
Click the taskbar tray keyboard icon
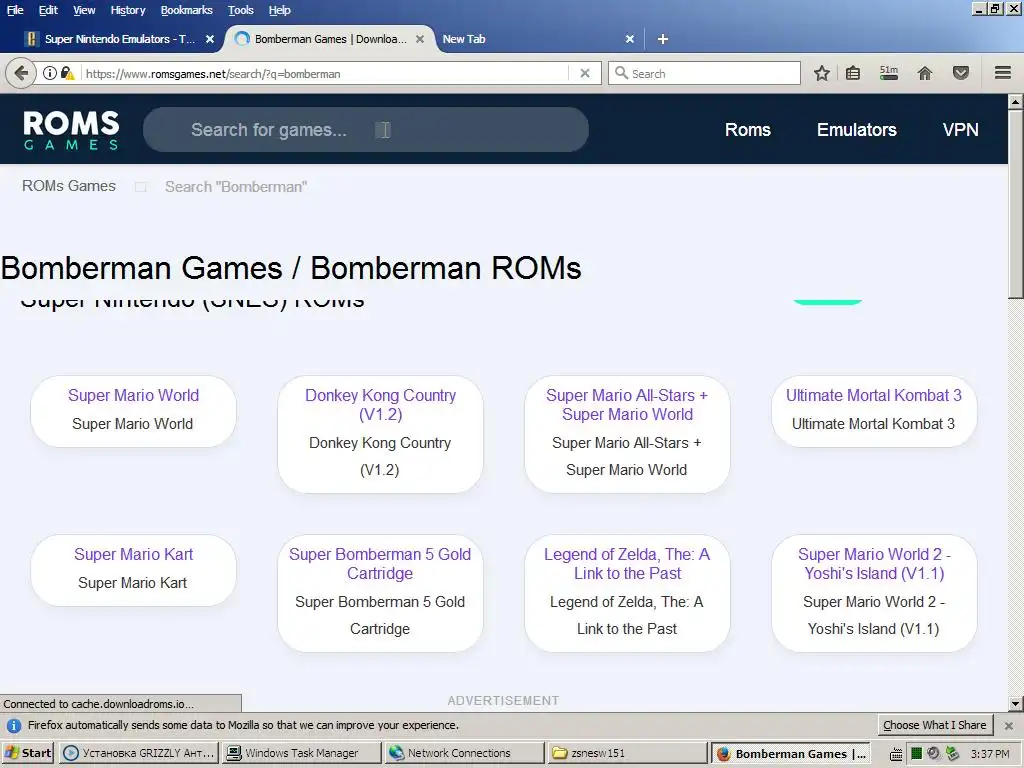896,754
